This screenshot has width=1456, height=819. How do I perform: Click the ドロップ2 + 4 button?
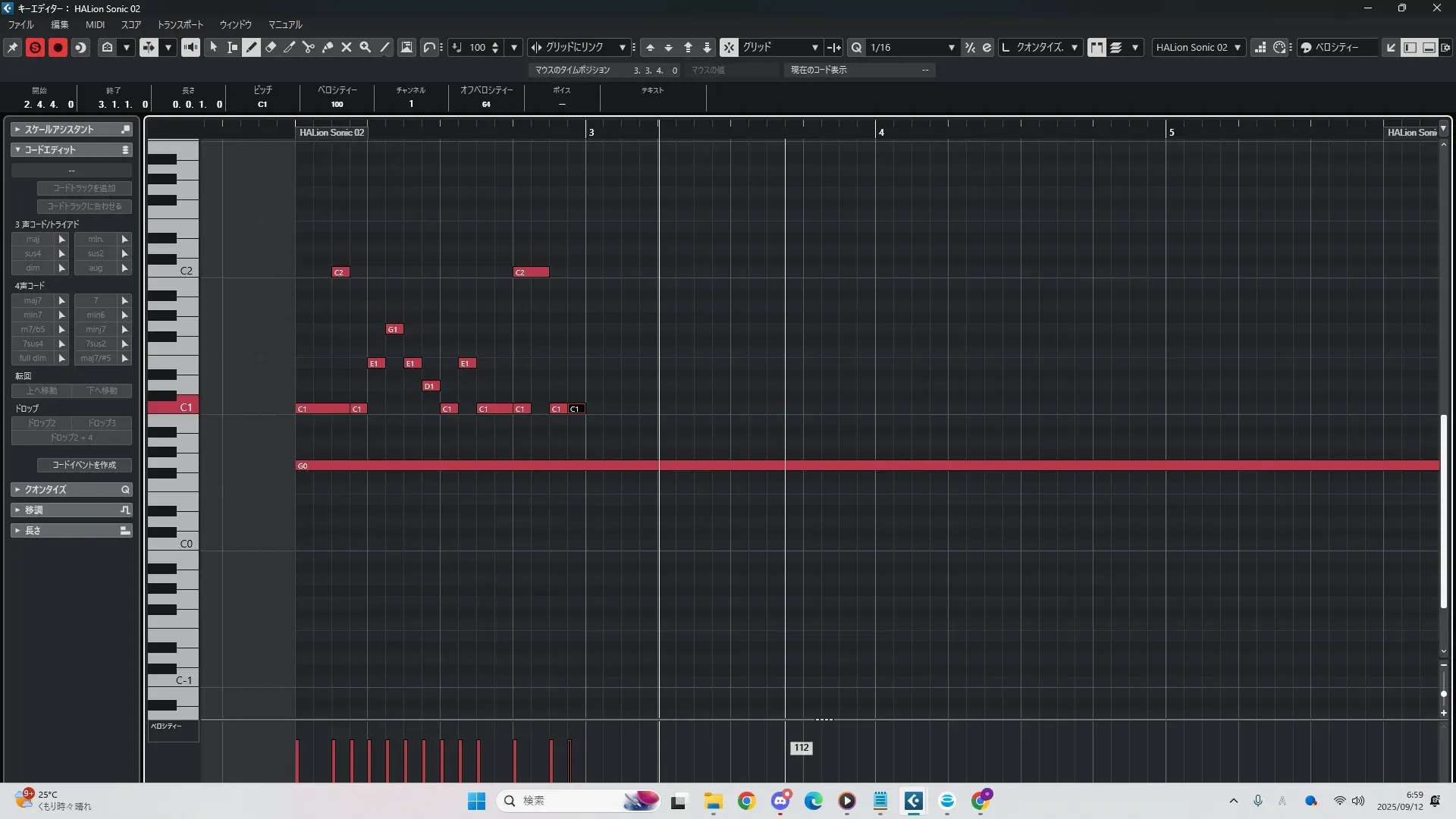tap(71, 438)
